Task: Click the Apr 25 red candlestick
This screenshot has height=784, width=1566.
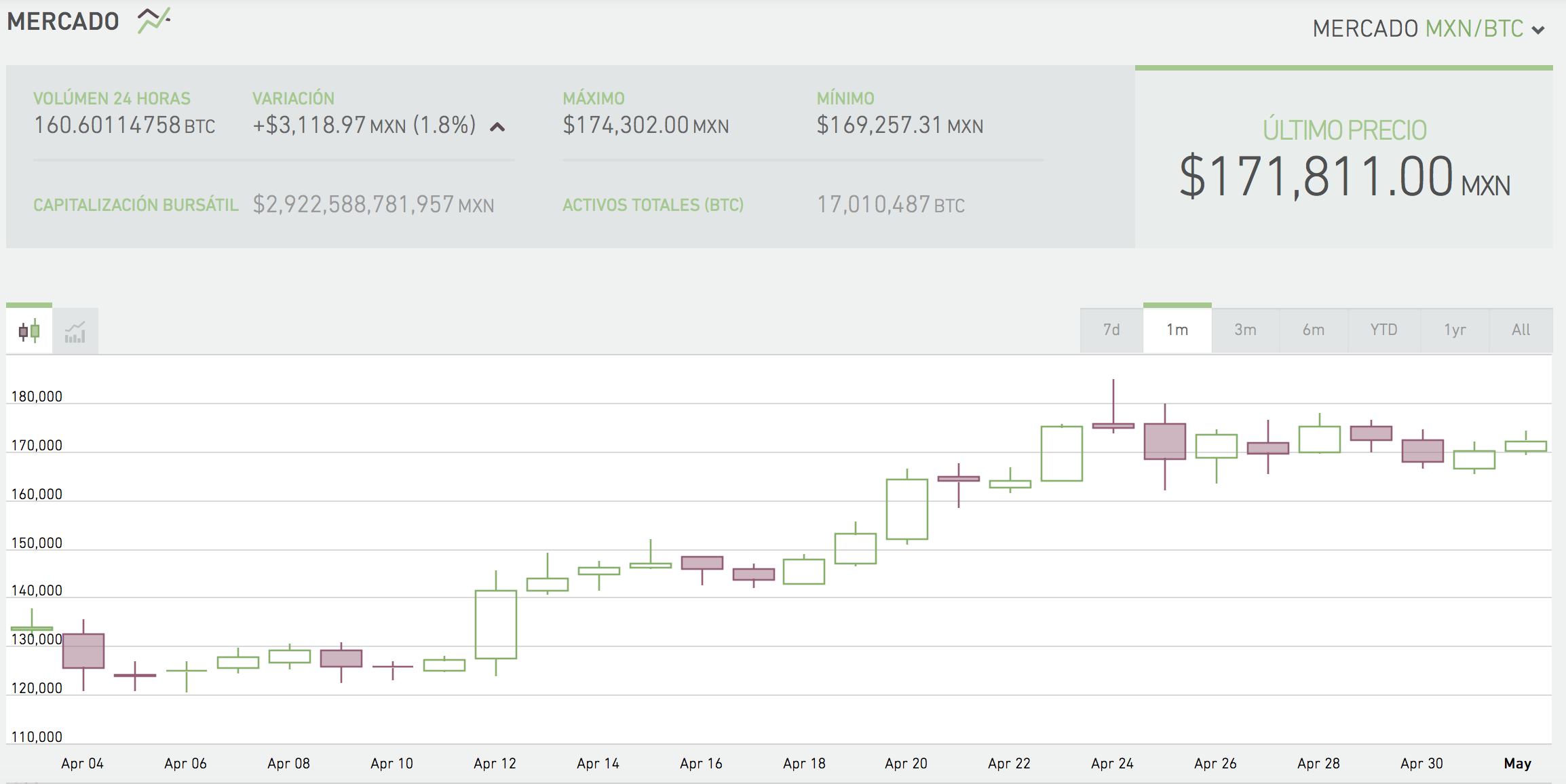Action: coord(1165,442)
